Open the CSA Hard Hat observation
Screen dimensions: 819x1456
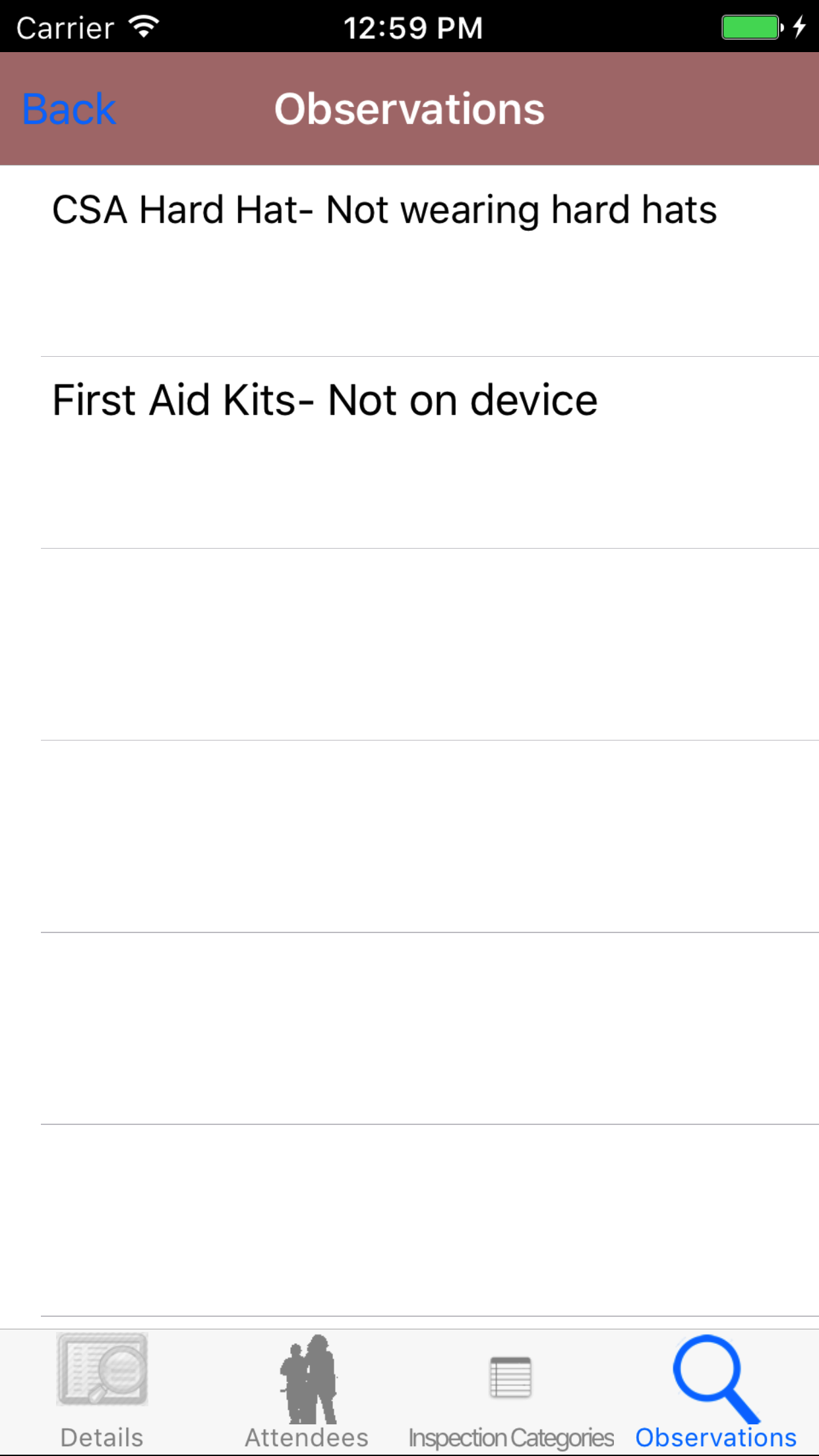[384, 211]
